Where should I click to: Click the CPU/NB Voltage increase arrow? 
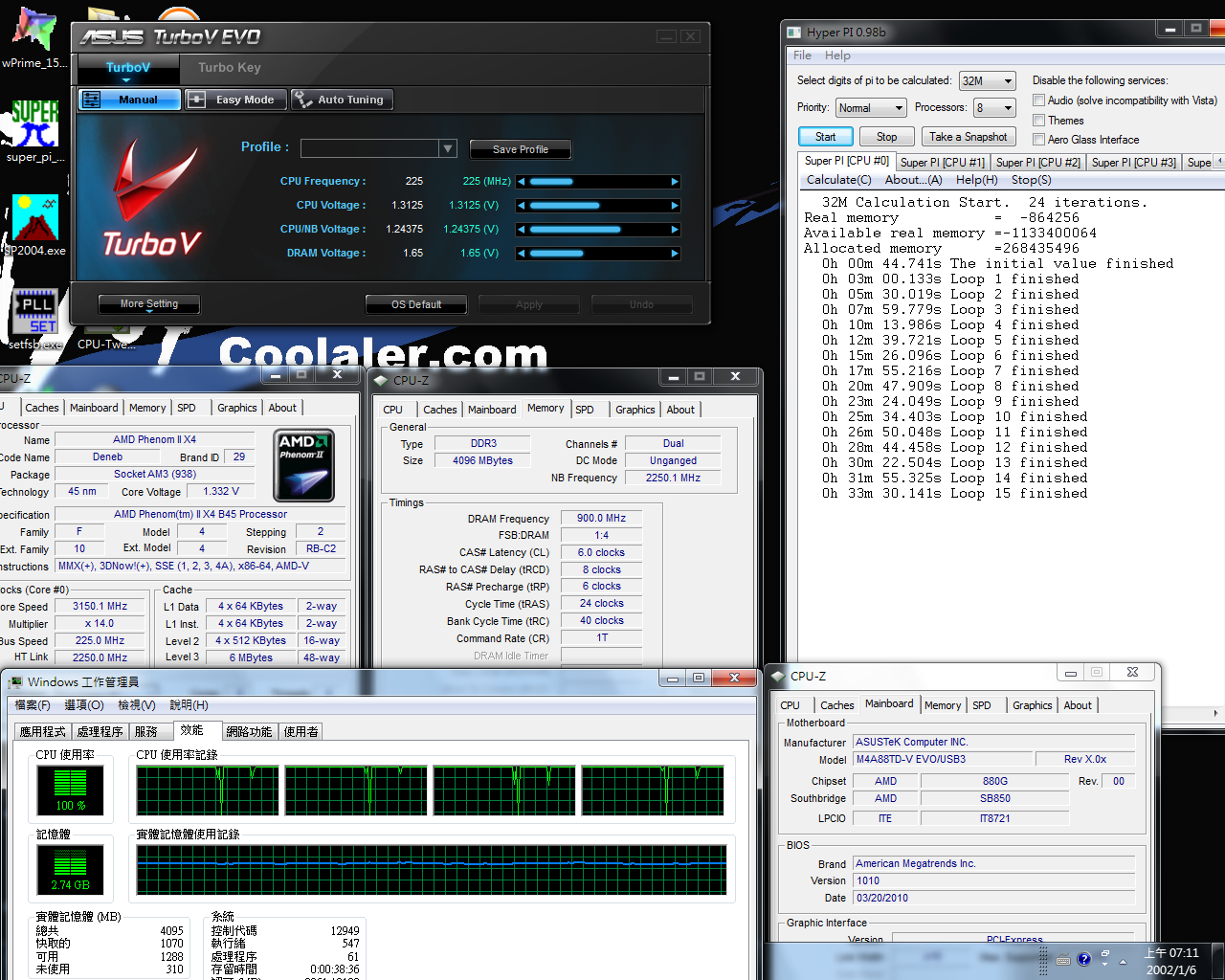coord(675,230)
